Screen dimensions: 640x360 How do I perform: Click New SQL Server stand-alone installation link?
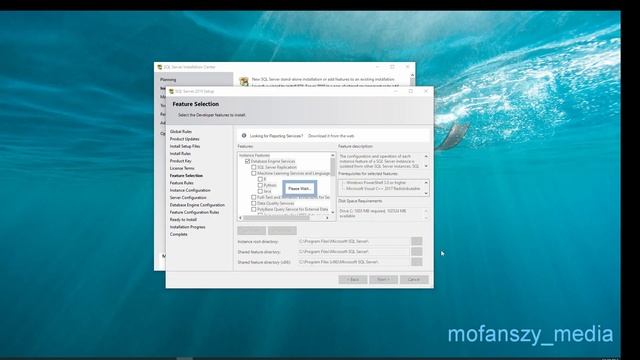point(323,79)
